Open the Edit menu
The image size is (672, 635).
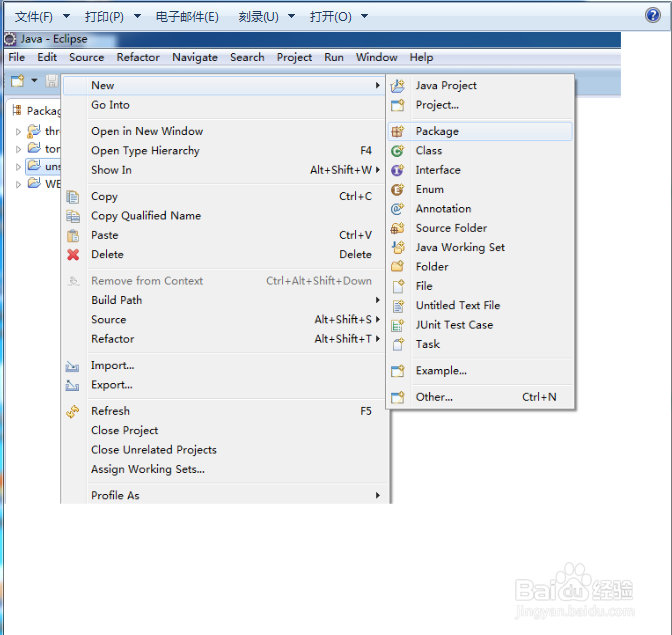coord(47,57)
